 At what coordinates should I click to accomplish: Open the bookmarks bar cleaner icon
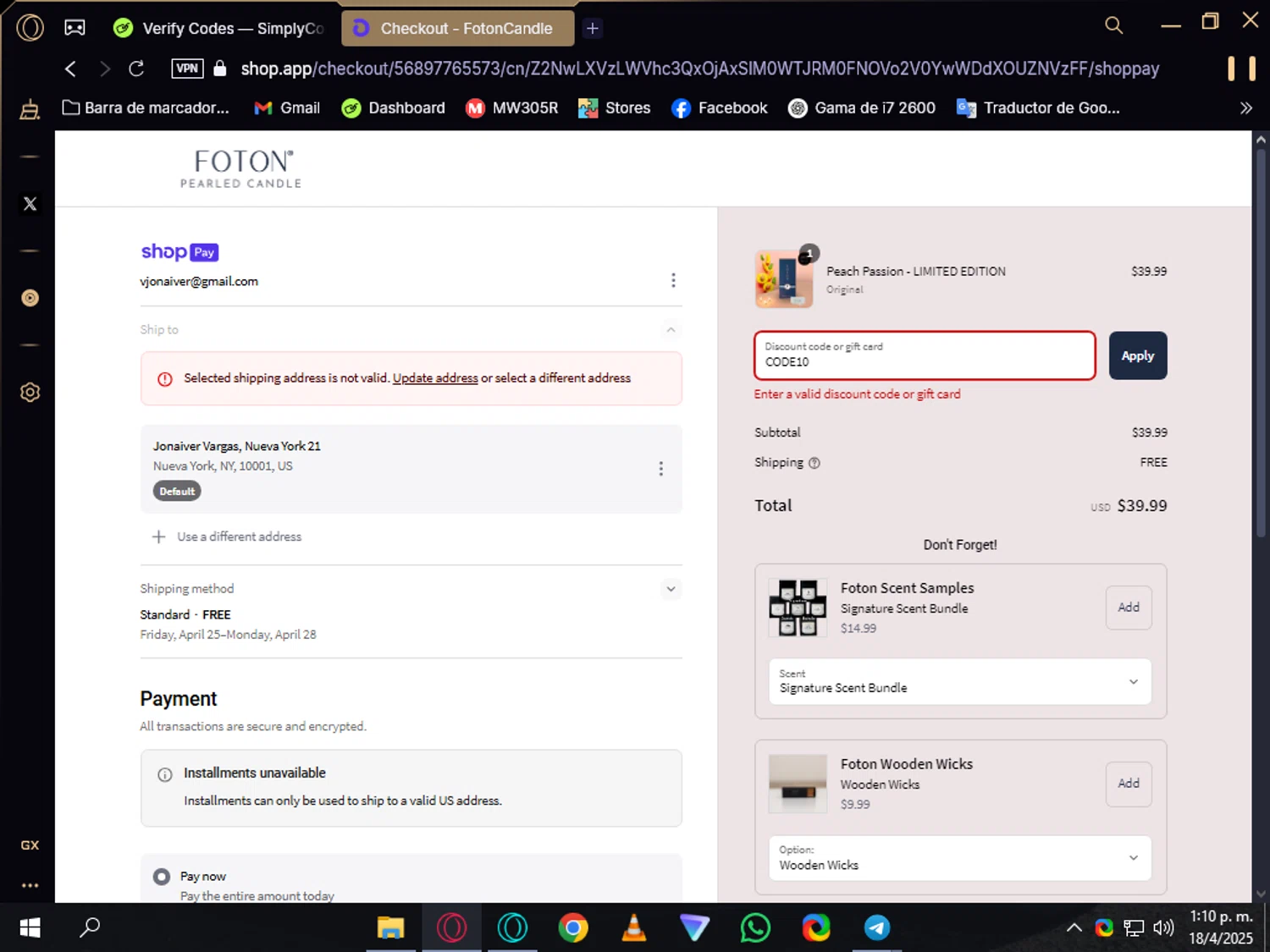30,108
